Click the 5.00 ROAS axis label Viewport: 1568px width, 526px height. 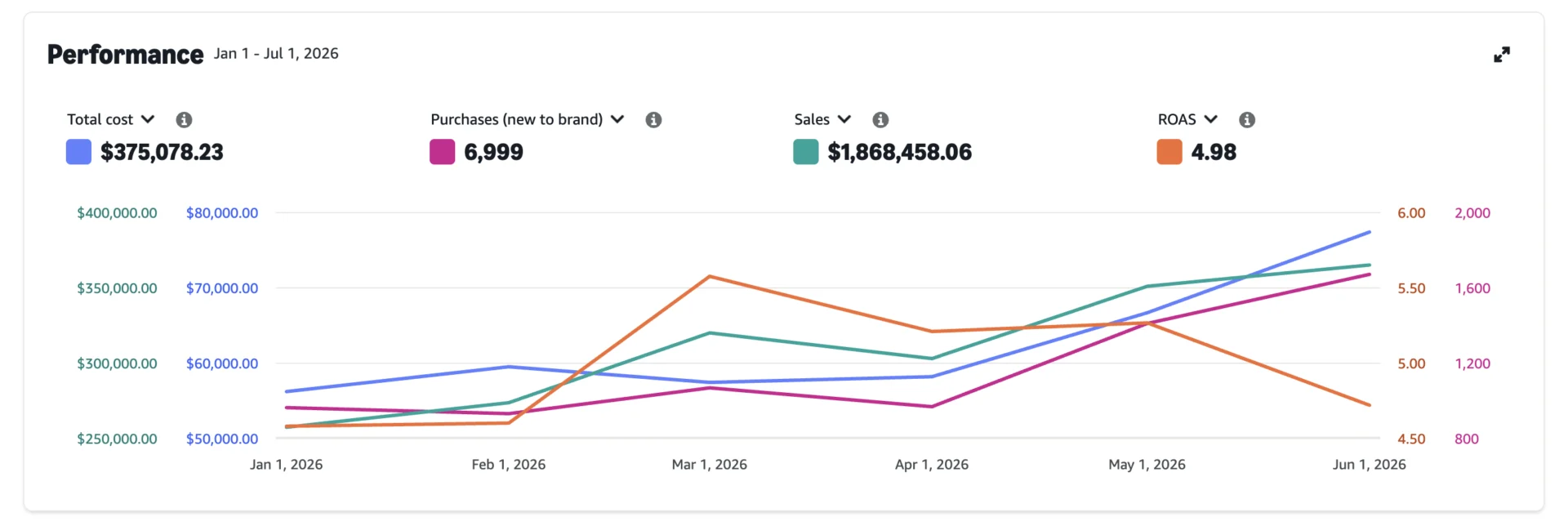click(x=1411, y=363)
